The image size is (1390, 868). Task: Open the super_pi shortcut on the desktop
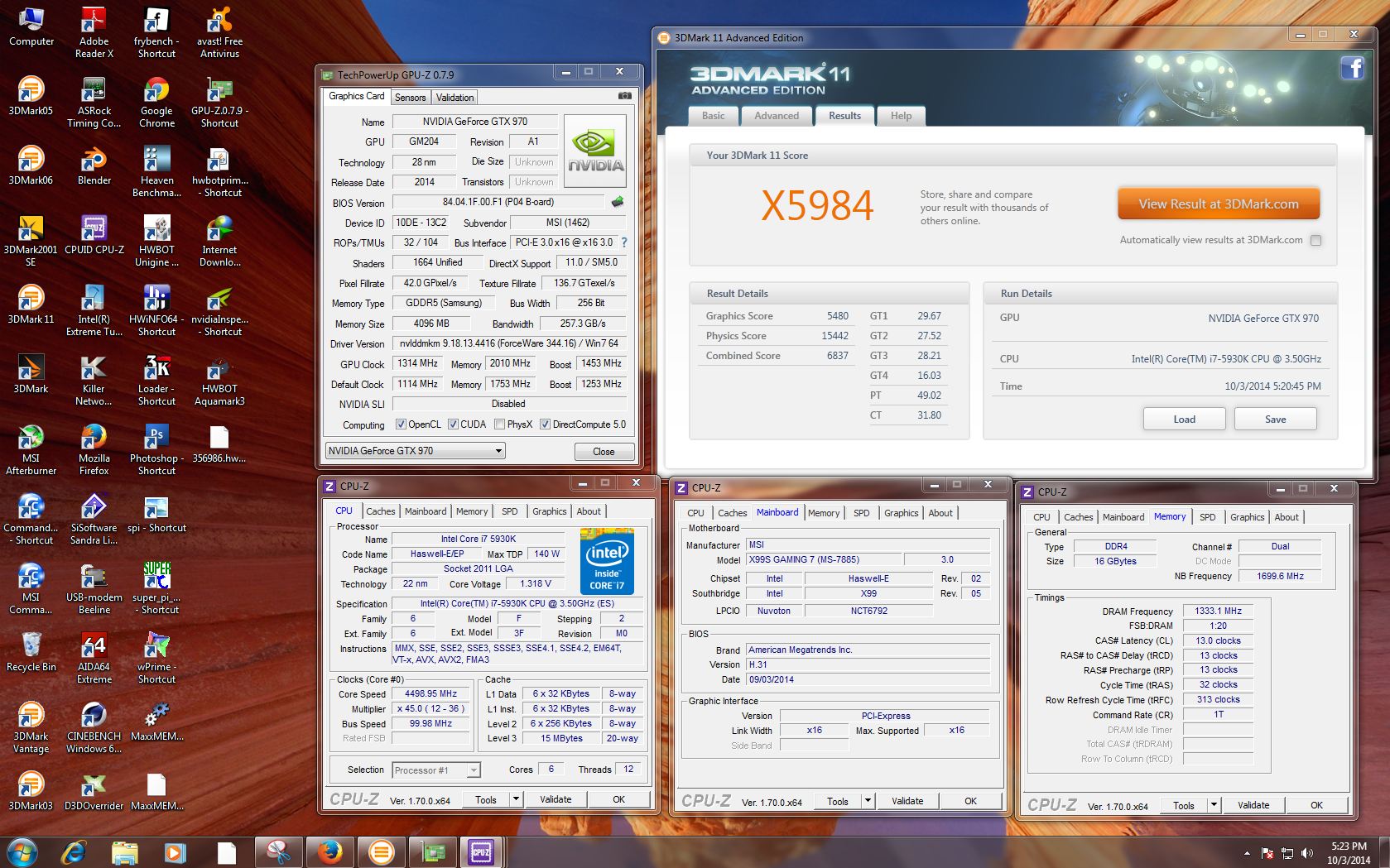click(x=156, y=588)
